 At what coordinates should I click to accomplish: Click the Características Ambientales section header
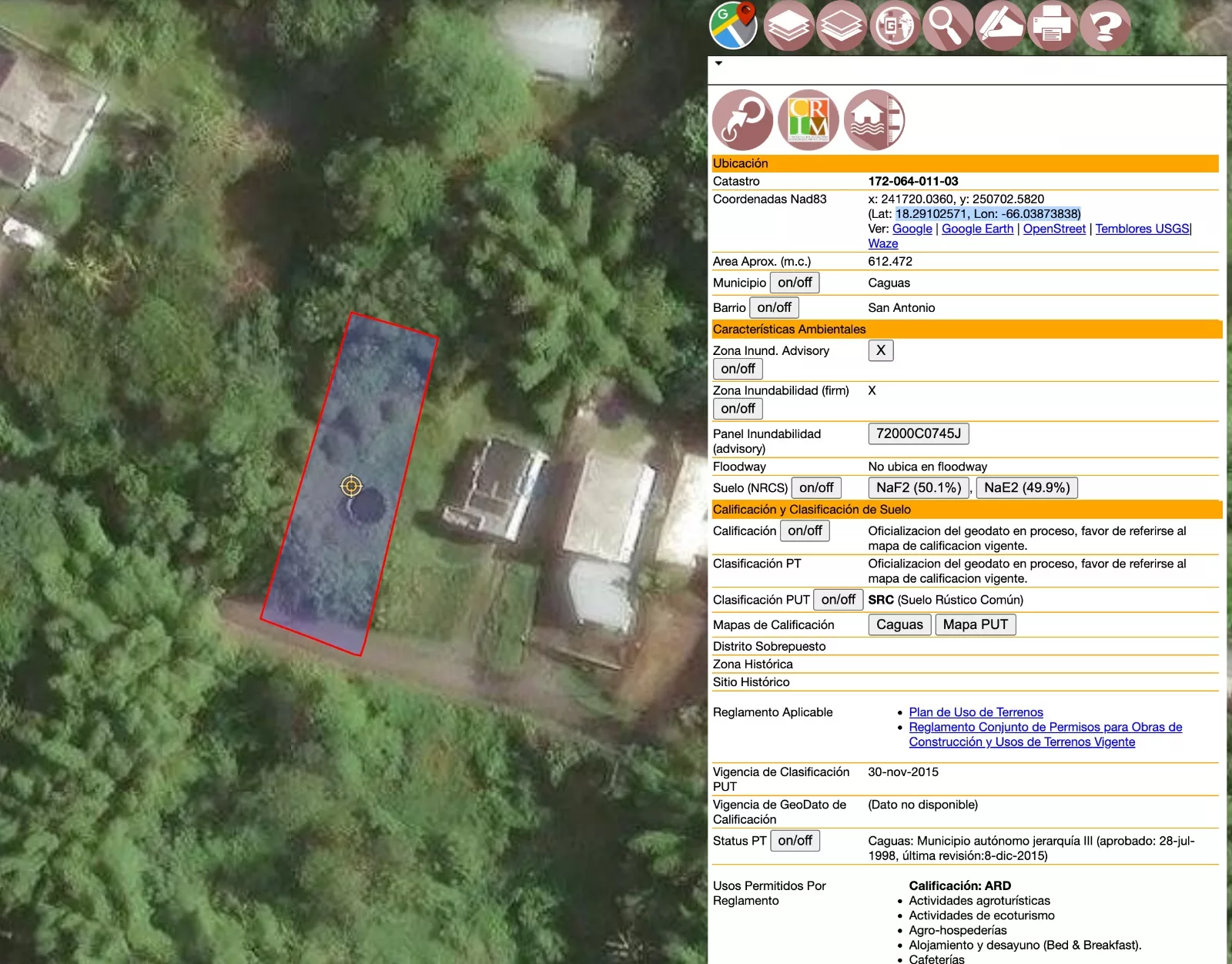click(966, 330)
